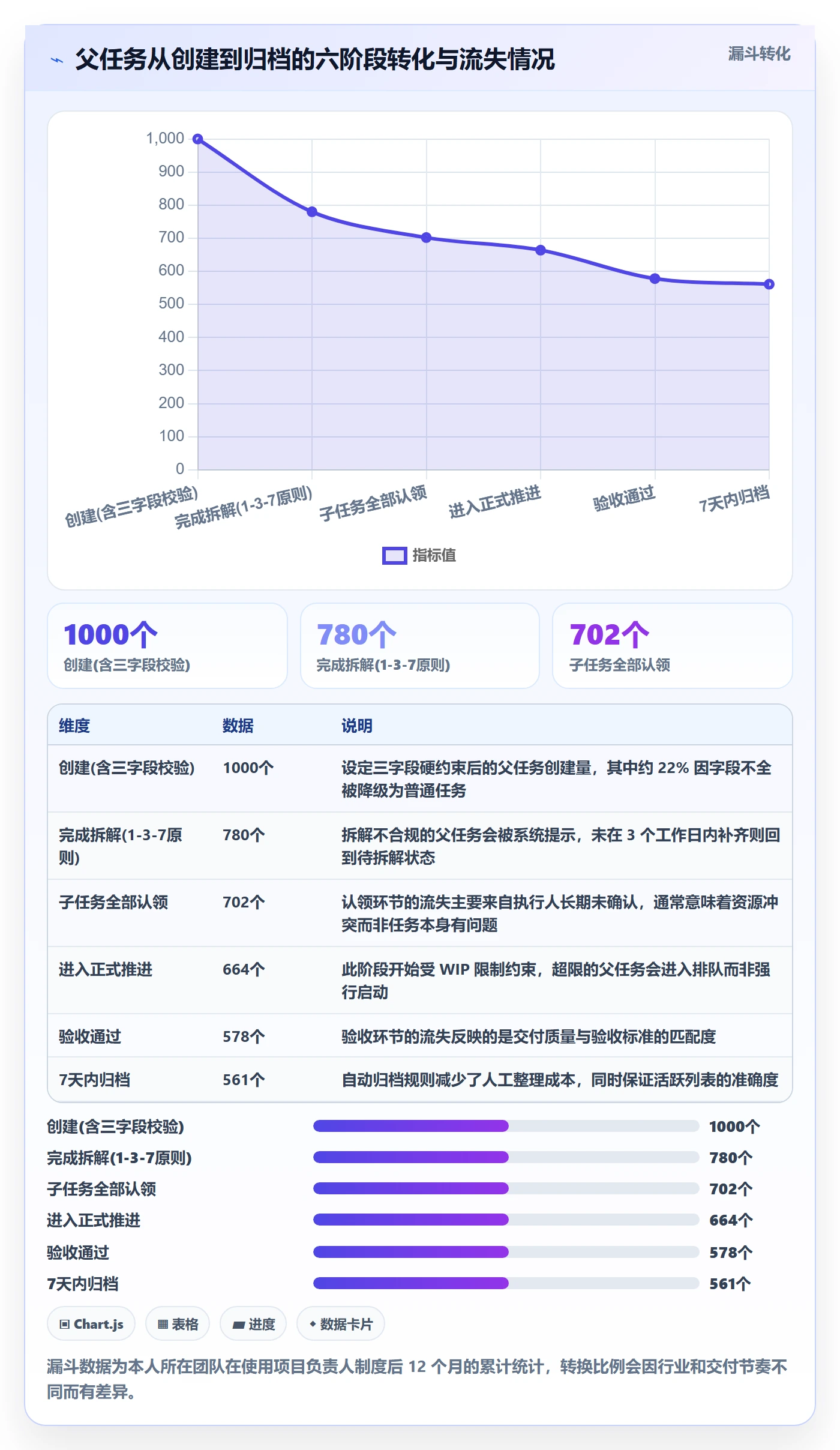Click the x-axis label 验收通过
The width and height of the screenshot is (840, 1450).
pyautogui.click(x=624, y=499)
